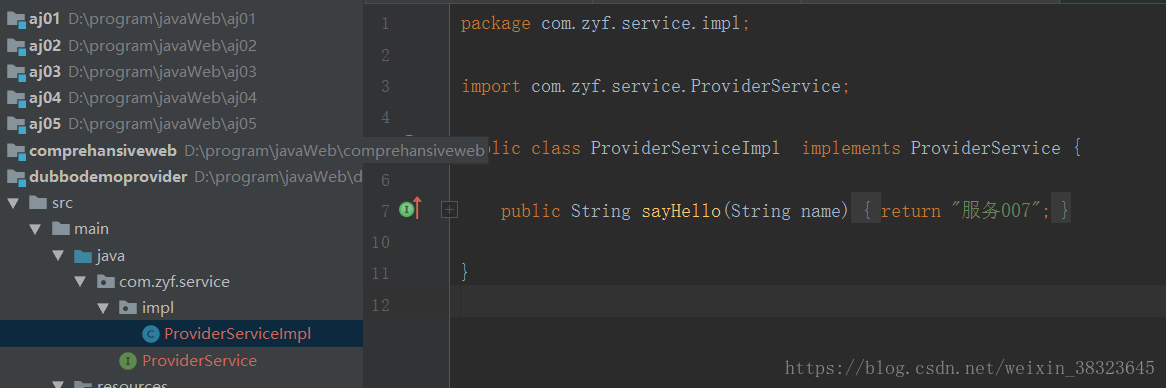Click line number 11 in the gutter
Viewport: 1166px width, 388px height.
pos(380,274)
